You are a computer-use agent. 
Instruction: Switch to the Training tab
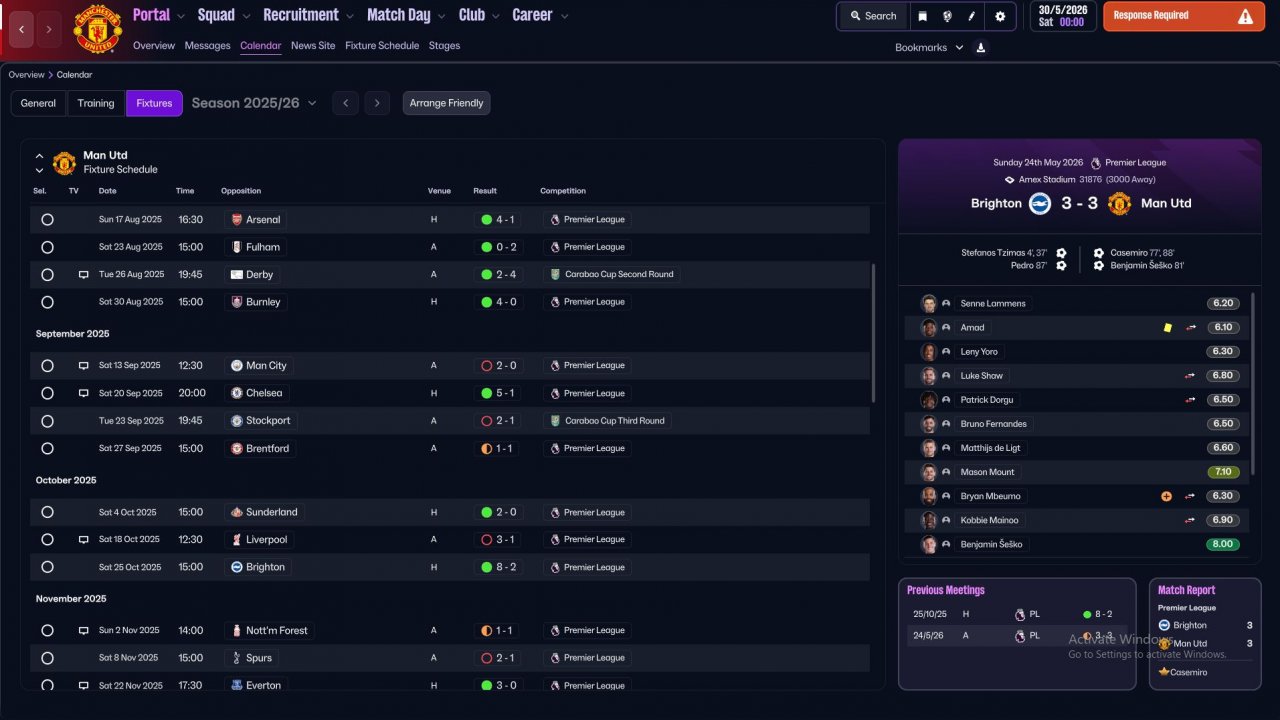96,103
